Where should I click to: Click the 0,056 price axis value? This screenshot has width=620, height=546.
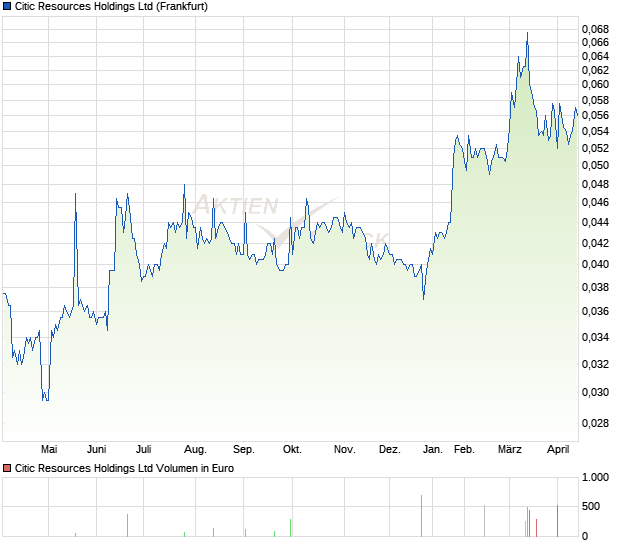coord(595,115)
